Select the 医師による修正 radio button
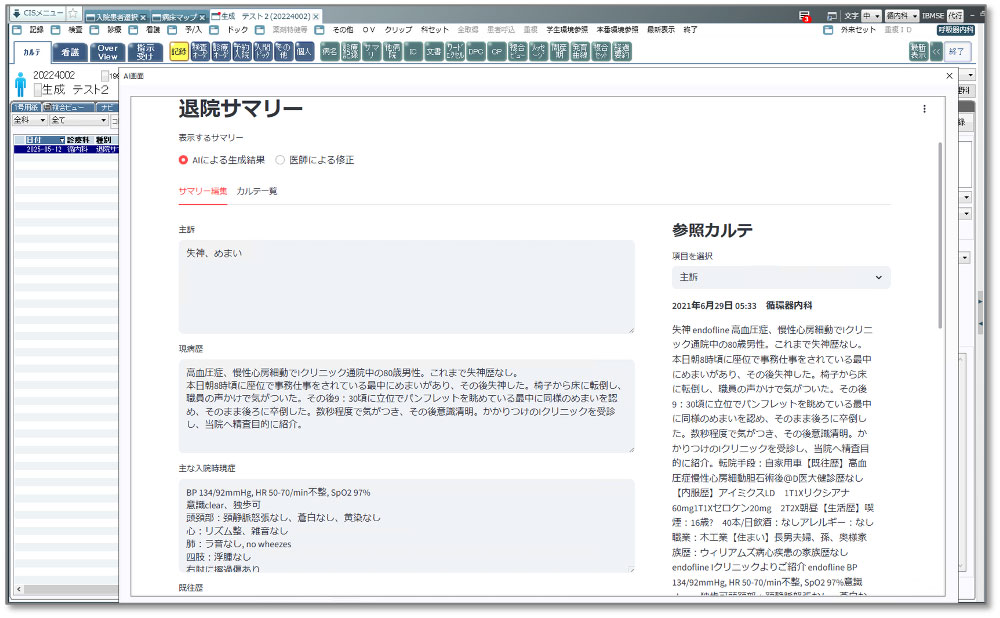This screenshot has width=1000, height=618. [x=280, y=160]
